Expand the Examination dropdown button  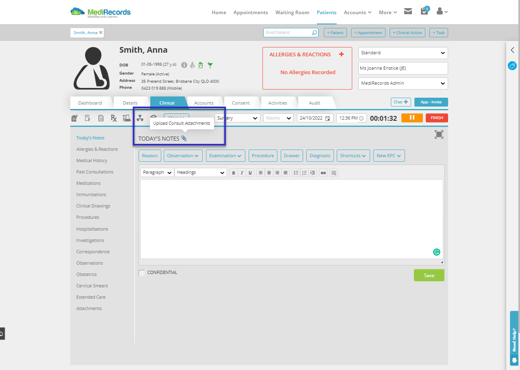225,156
